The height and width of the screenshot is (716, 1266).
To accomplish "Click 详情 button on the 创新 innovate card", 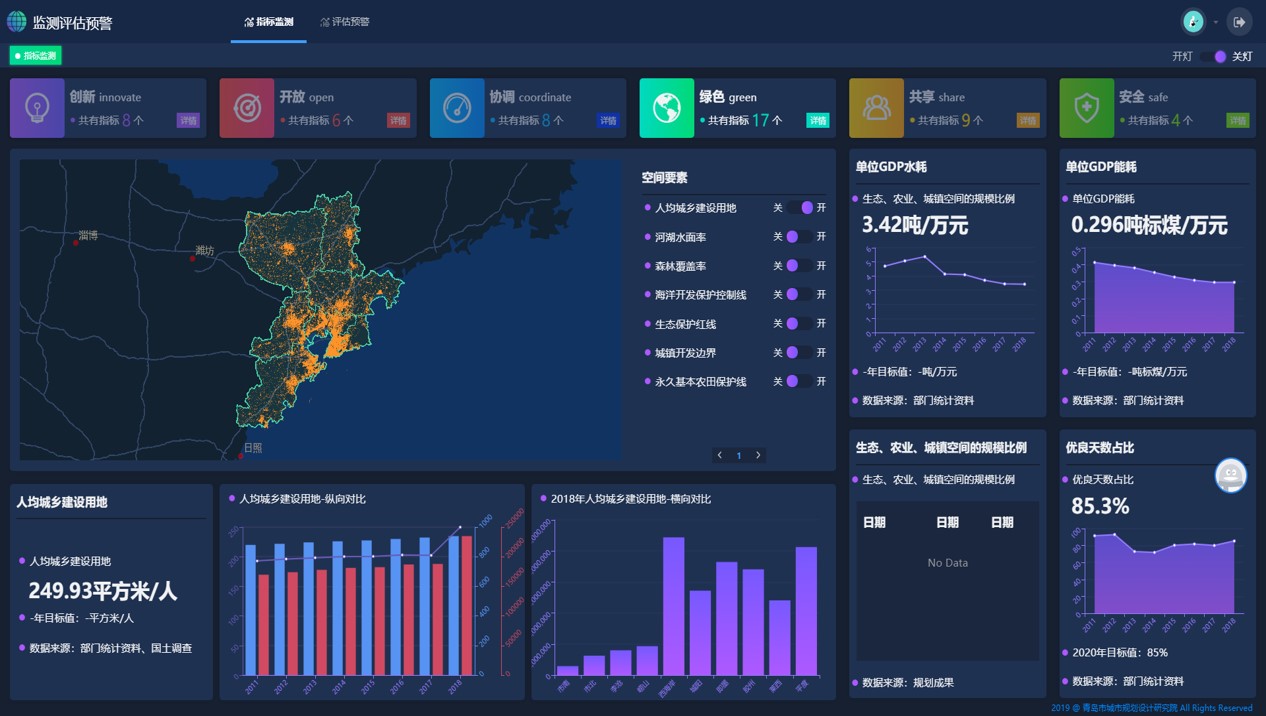I will click(188, 121).
